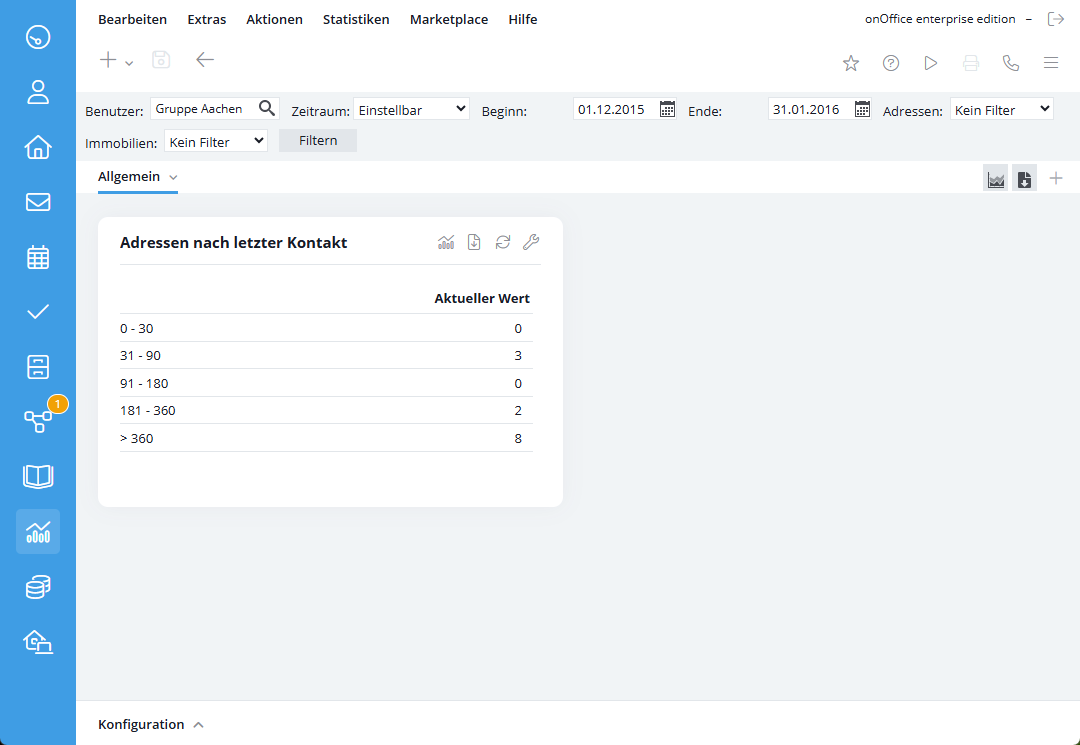
Task: Click the Filtern button
Action: pos(318,141)
